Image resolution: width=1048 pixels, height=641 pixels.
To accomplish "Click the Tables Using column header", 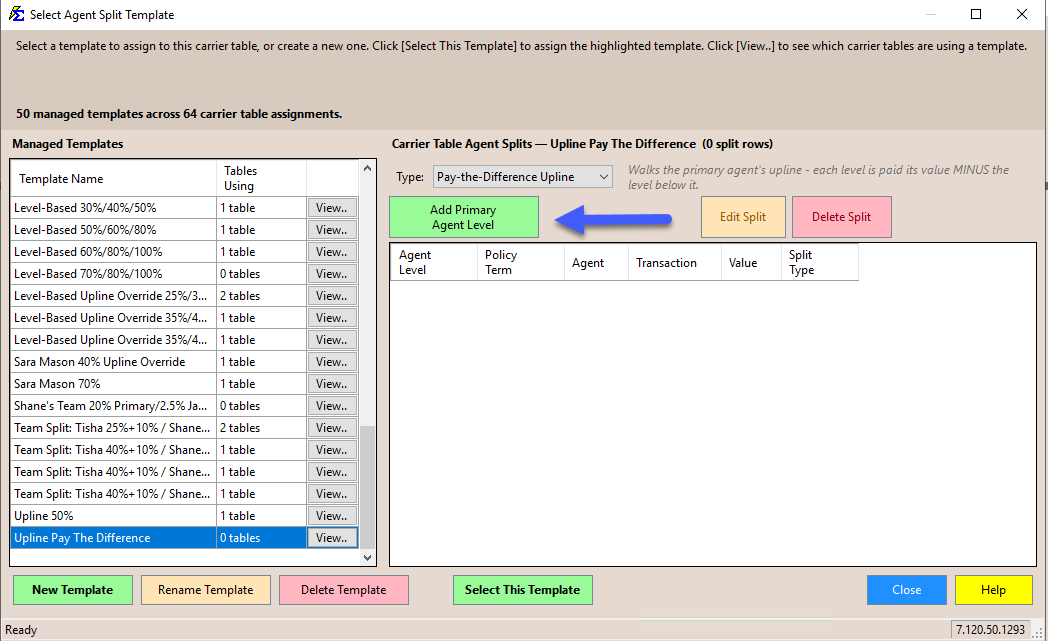I will pyautogui.click(x=261, y=178).
